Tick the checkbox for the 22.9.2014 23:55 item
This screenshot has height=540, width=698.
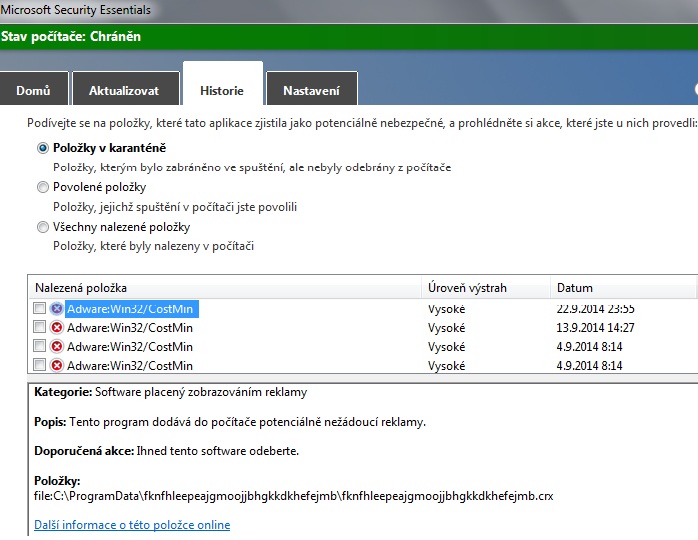[x=39, y=308]
